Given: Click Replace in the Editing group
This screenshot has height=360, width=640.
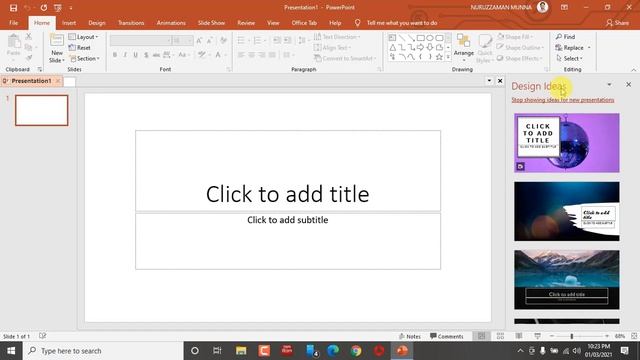Looking at the screenshot, I should tap(569, 48).
